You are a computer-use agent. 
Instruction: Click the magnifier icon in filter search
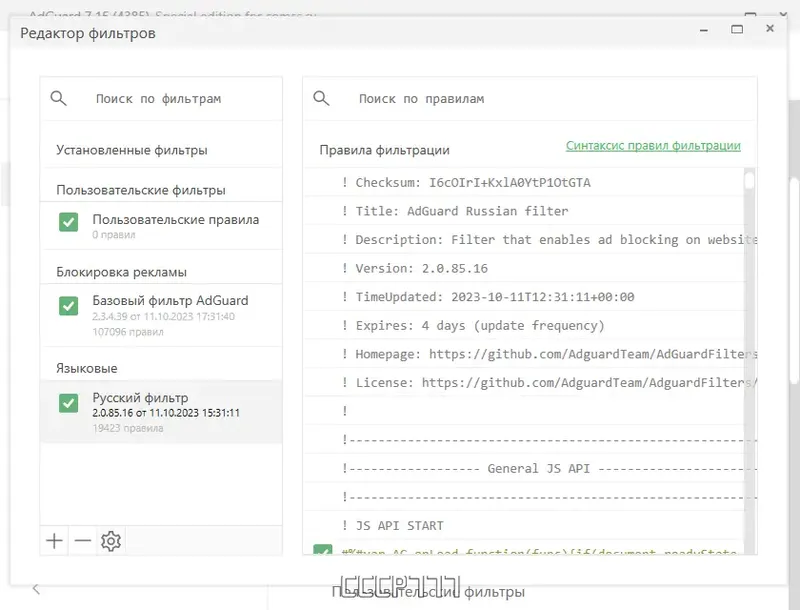[59, 98]
